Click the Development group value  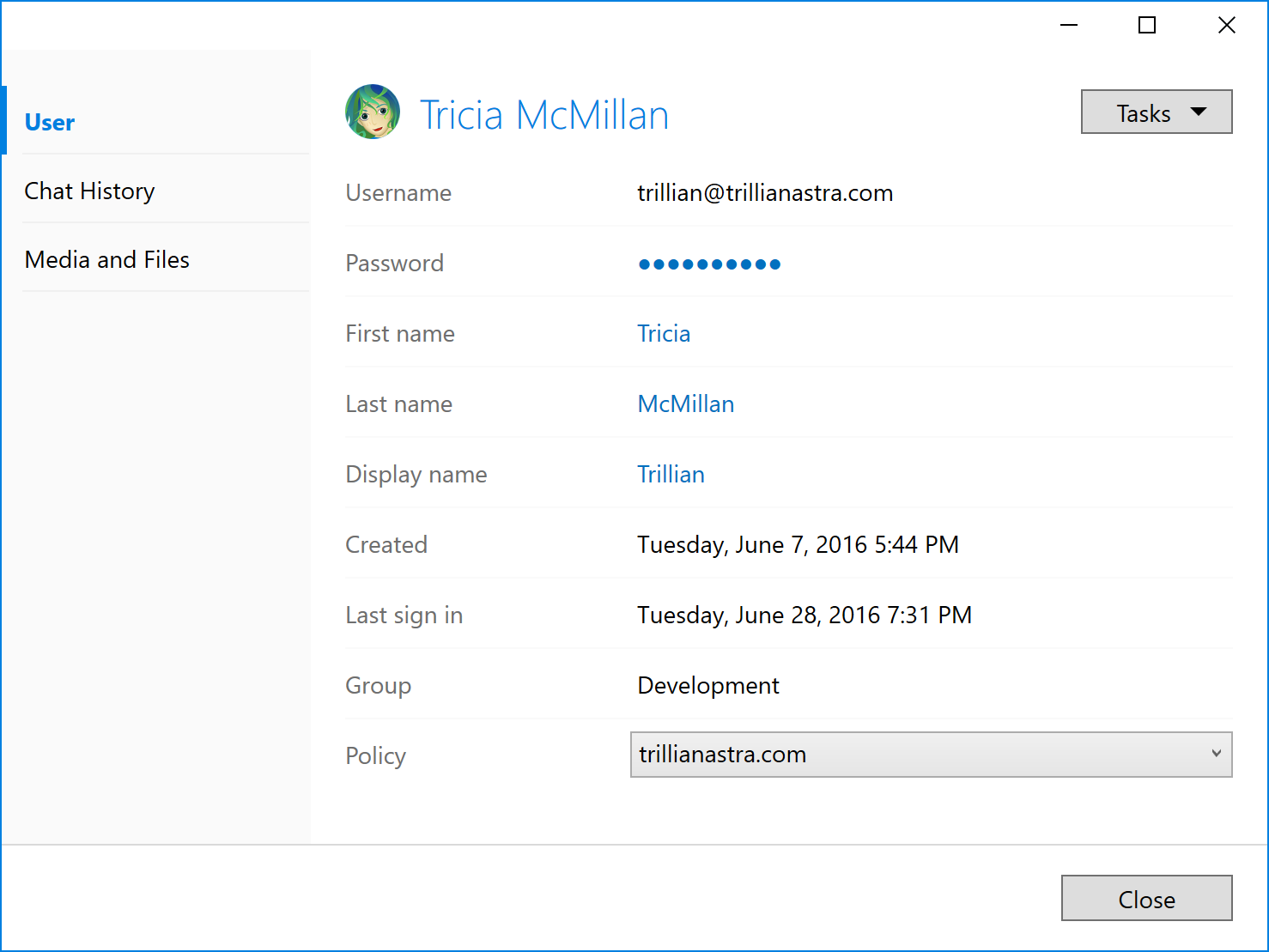pyautogui.click(x=707, y=685)
